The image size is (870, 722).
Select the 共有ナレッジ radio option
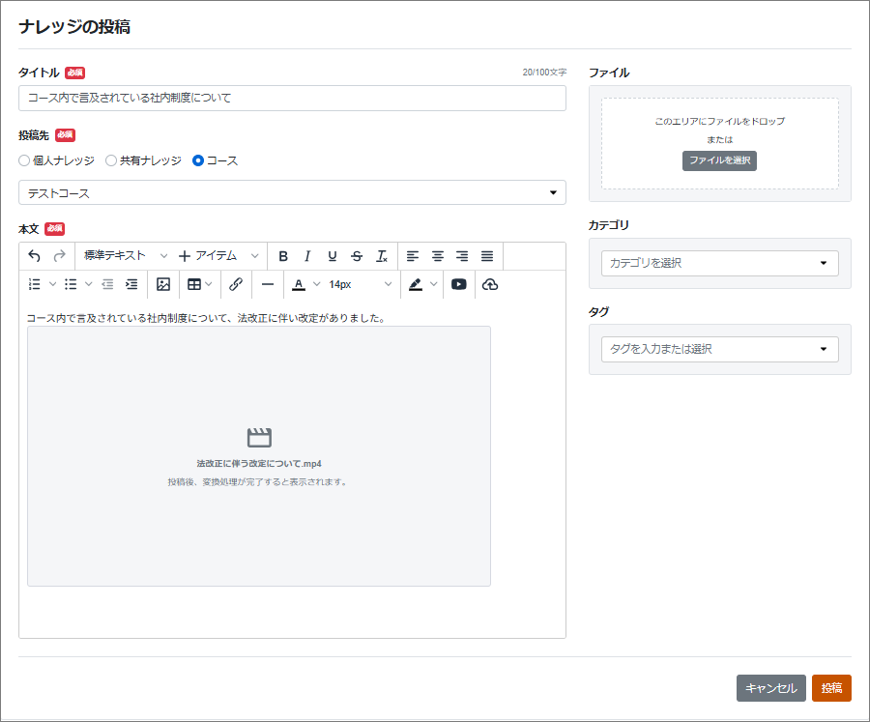tap(111, 160)
